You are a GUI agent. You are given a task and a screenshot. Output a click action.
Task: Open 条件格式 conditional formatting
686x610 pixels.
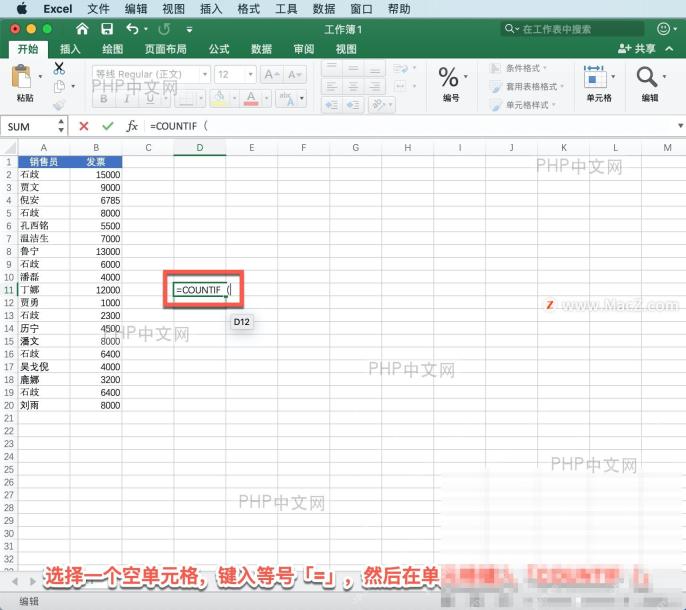(x=519, y=68)
